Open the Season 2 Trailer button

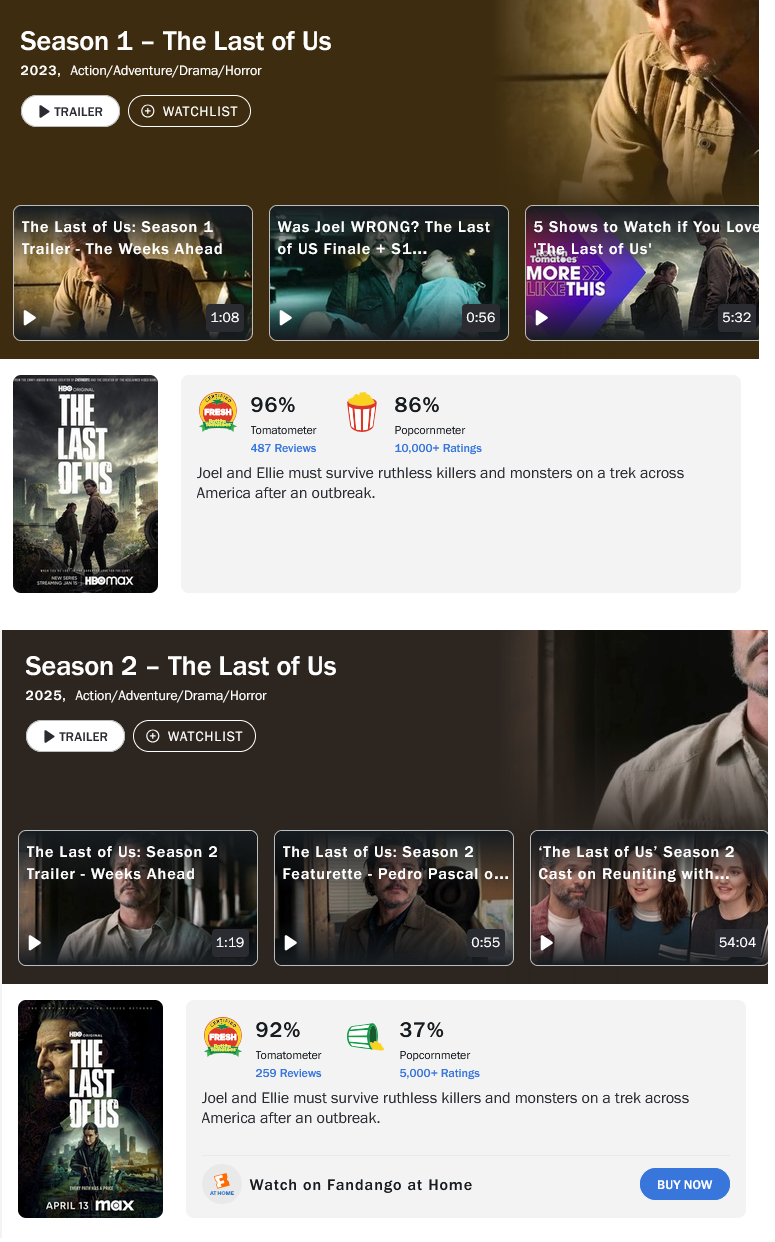(x=75, y=736)
